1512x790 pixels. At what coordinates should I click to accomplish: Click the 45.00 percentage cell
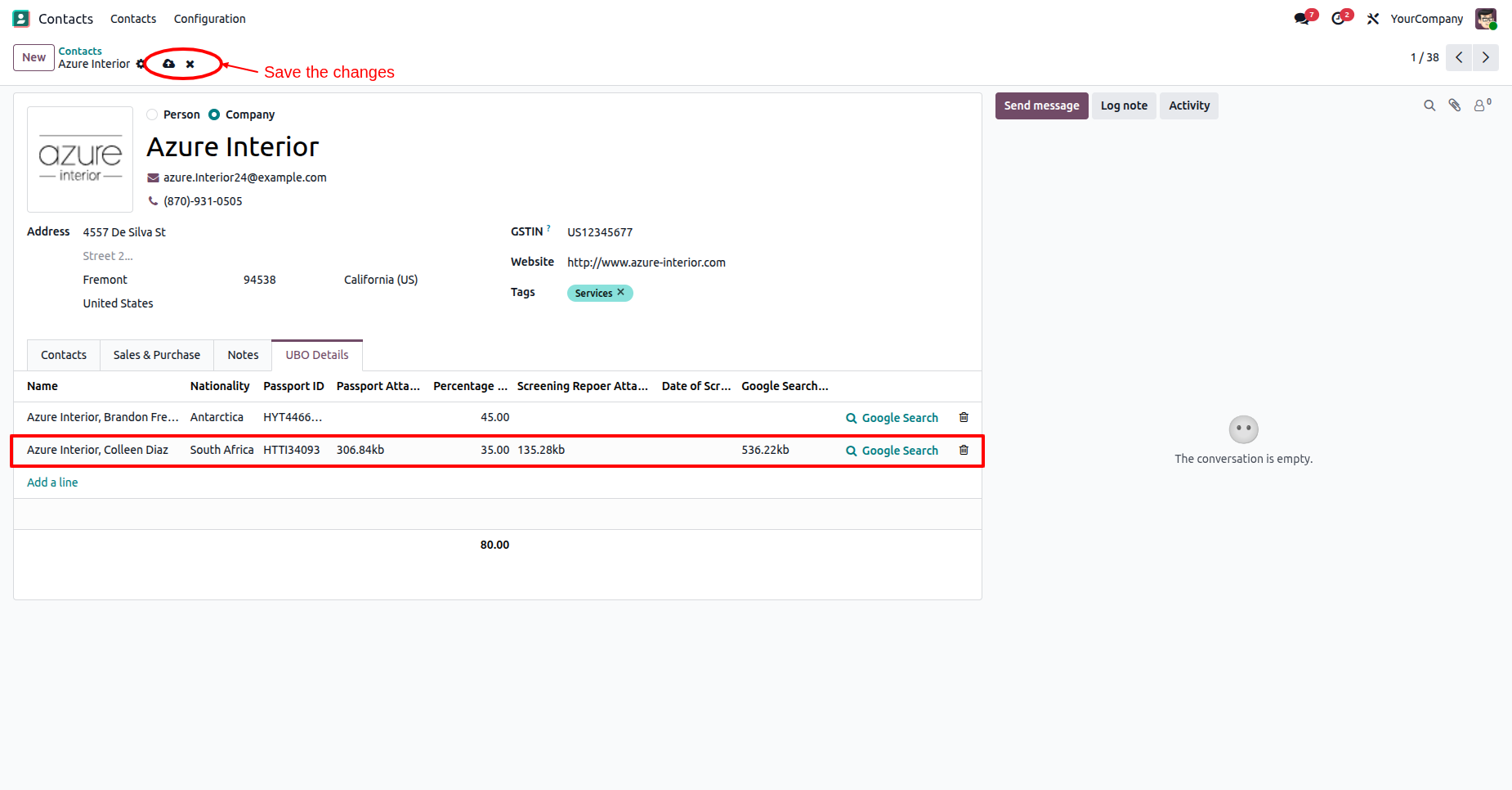coord(494,417)
